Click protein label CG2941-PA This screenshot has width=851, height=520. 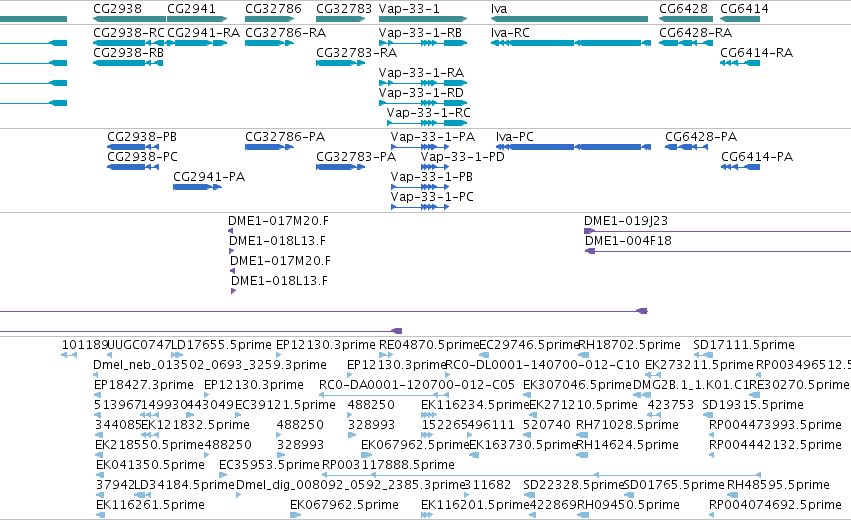click(209, 177)
